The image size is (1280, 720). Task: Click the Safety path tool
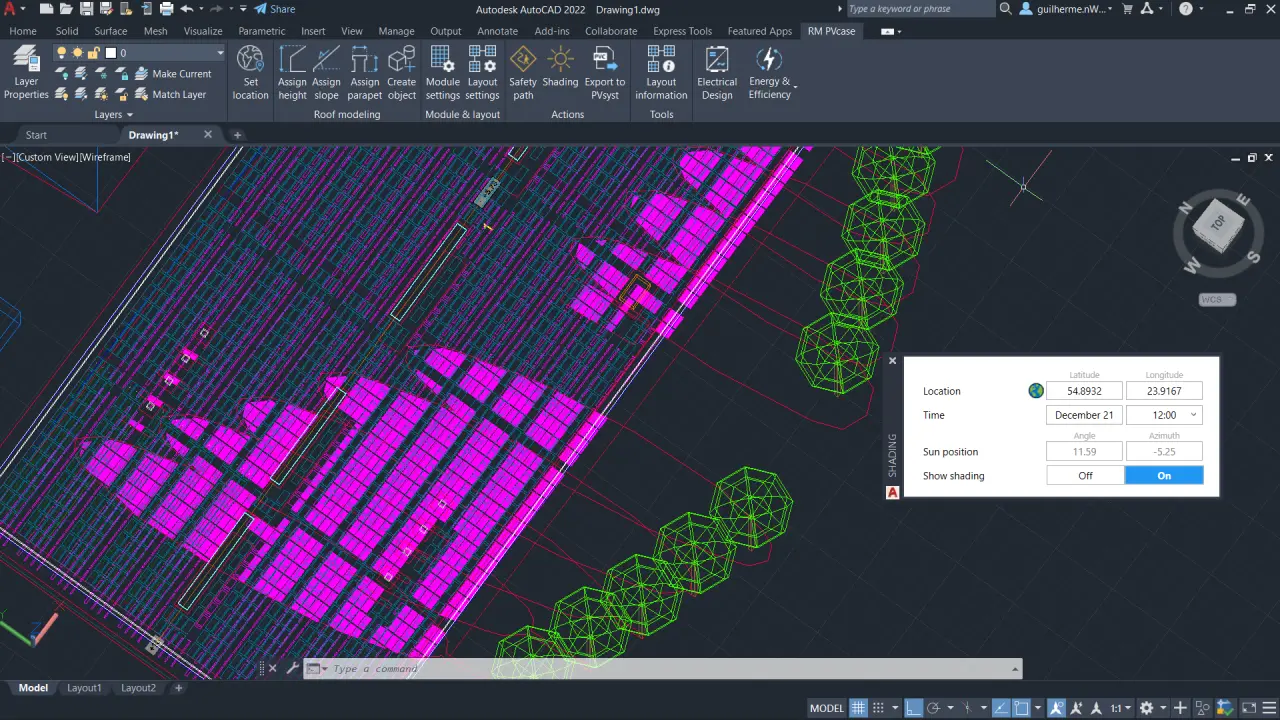click(522, 72)
